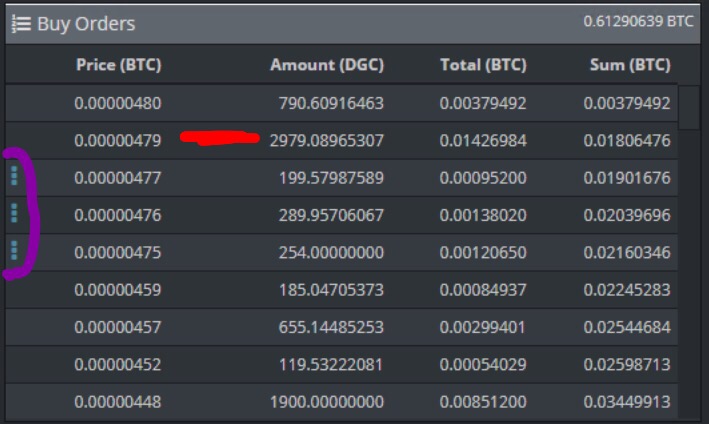Select the Price (BTC) column header
Image resolution: width=709 pixels, height=424 pixels.
[x=118, y=65]
